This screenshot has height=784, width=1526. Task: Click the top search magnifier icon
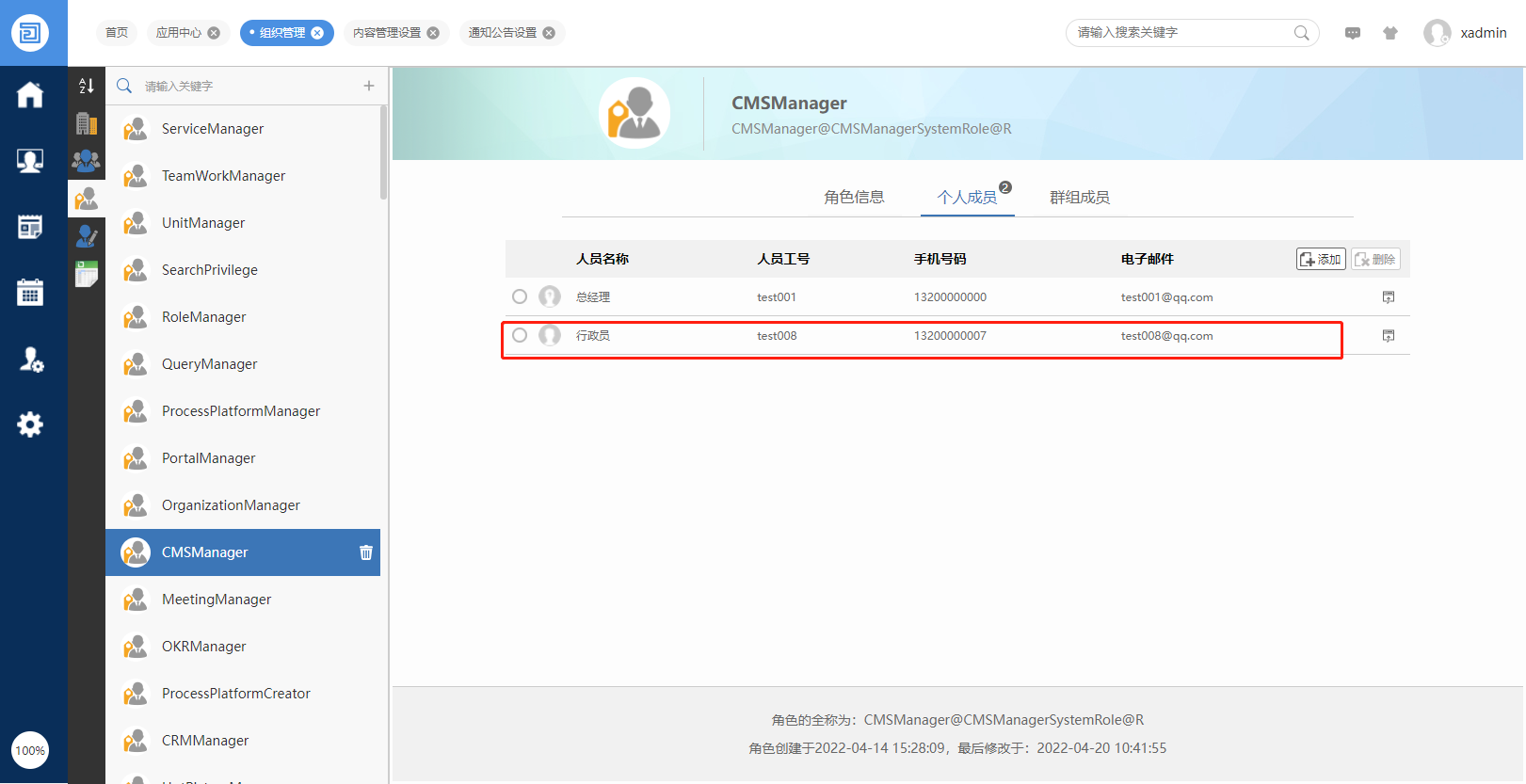pyautogui.click(x=1302, y=33)
